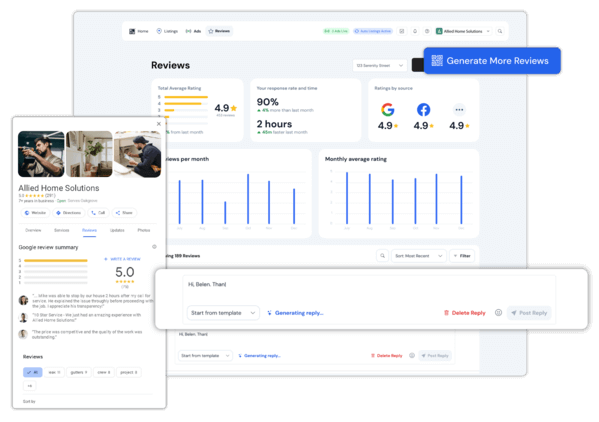Viewport: 599px width, 422px height.
Task: Switch to Services tab in Google panel
Action: [62, 230]
